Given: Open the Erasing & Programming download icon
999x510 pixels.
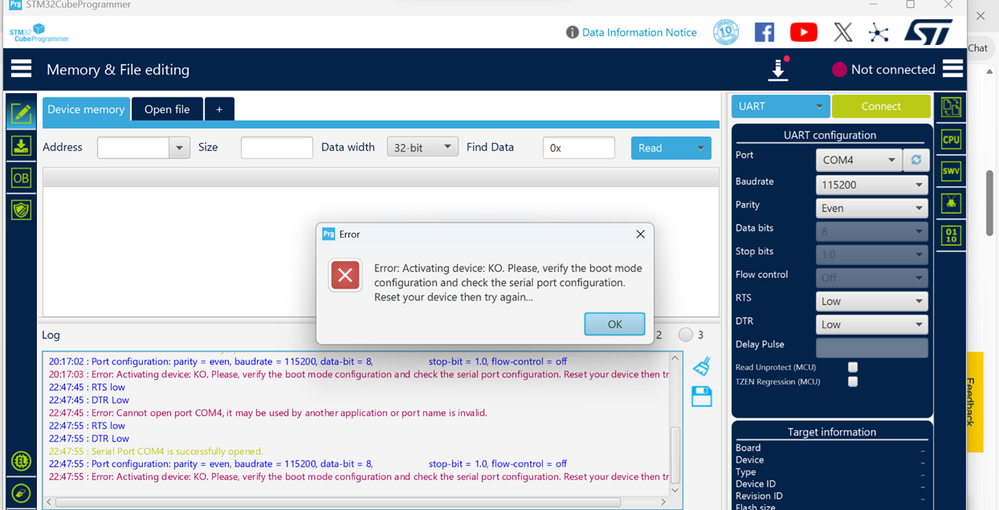Looking at the screenshot, I should tap(21, 146).
